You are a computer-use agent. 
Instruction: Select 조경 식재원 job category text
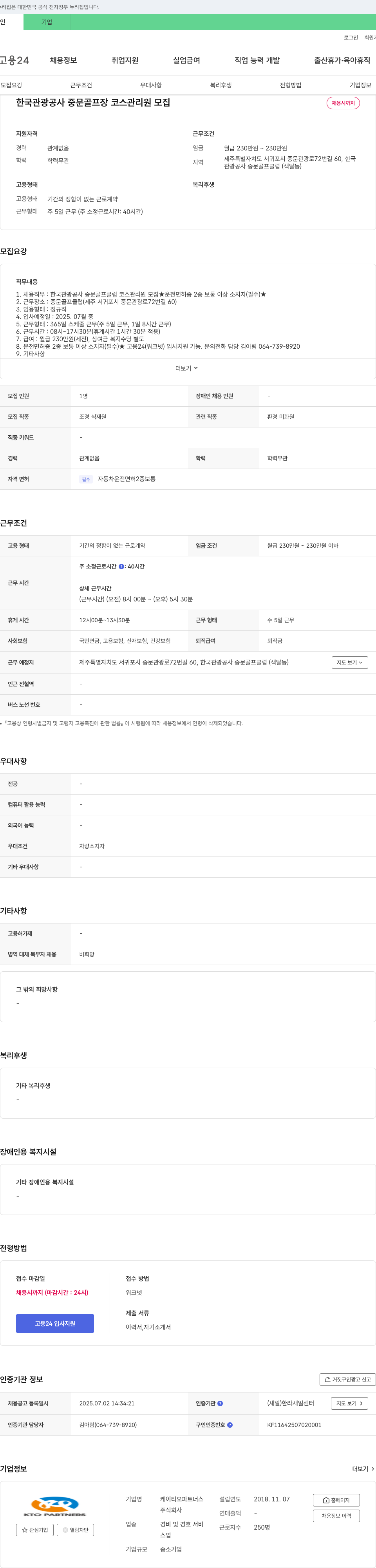tap(92, 417)
